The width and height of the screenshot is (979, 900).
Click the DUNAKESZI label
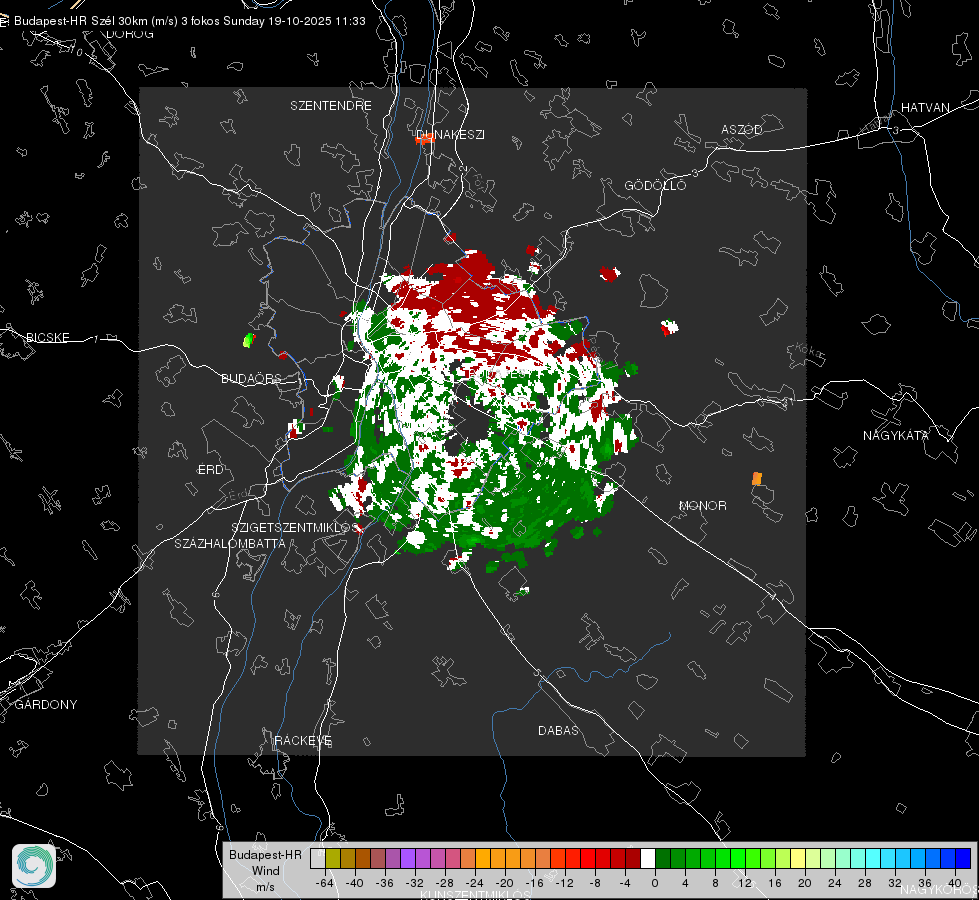(x=450, y=135)
